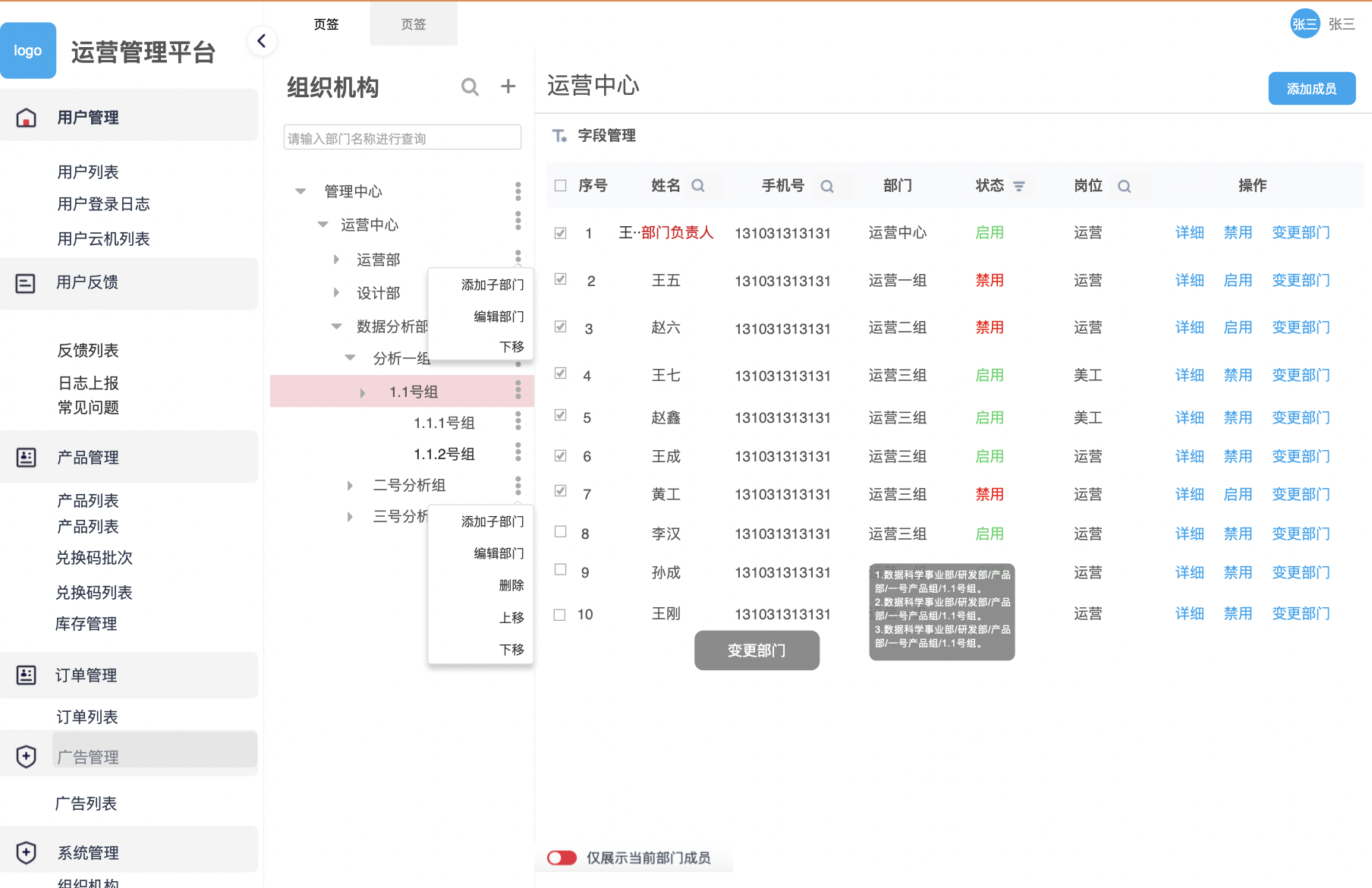Open 详细 link for row 2 王五

point(1190,280)
